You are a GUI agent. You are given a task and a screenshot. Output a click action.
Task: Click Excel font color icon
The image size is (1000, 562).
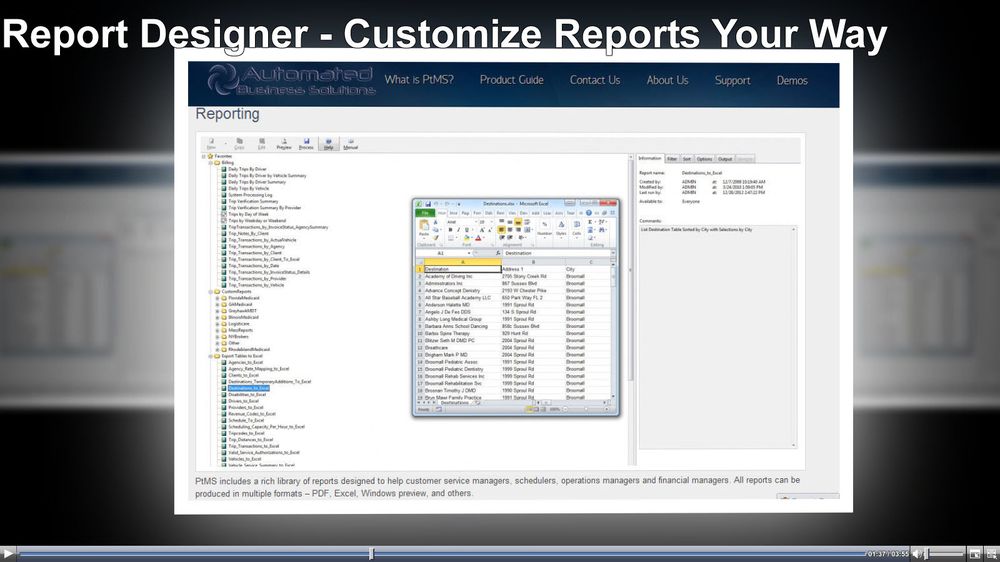(x=478, y=237)
